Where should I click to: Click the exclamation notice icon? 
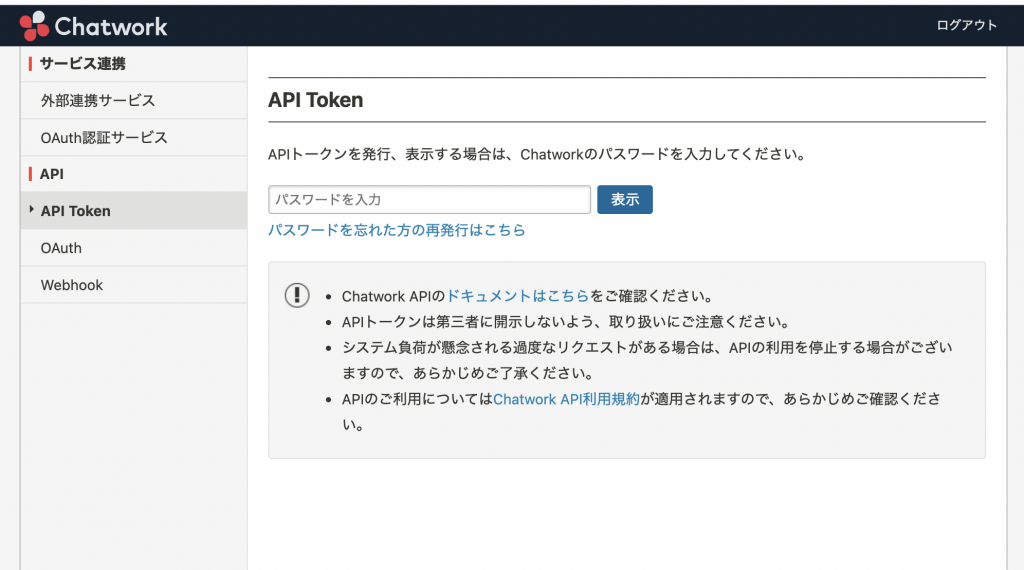coord(297,296)
